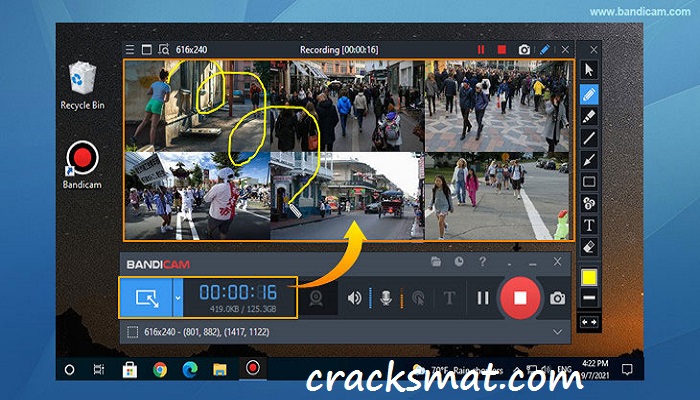Screen dimensions: 700x400
Task: Click the double-arrow expand button on drawing panel
Action: pos(589,322)
